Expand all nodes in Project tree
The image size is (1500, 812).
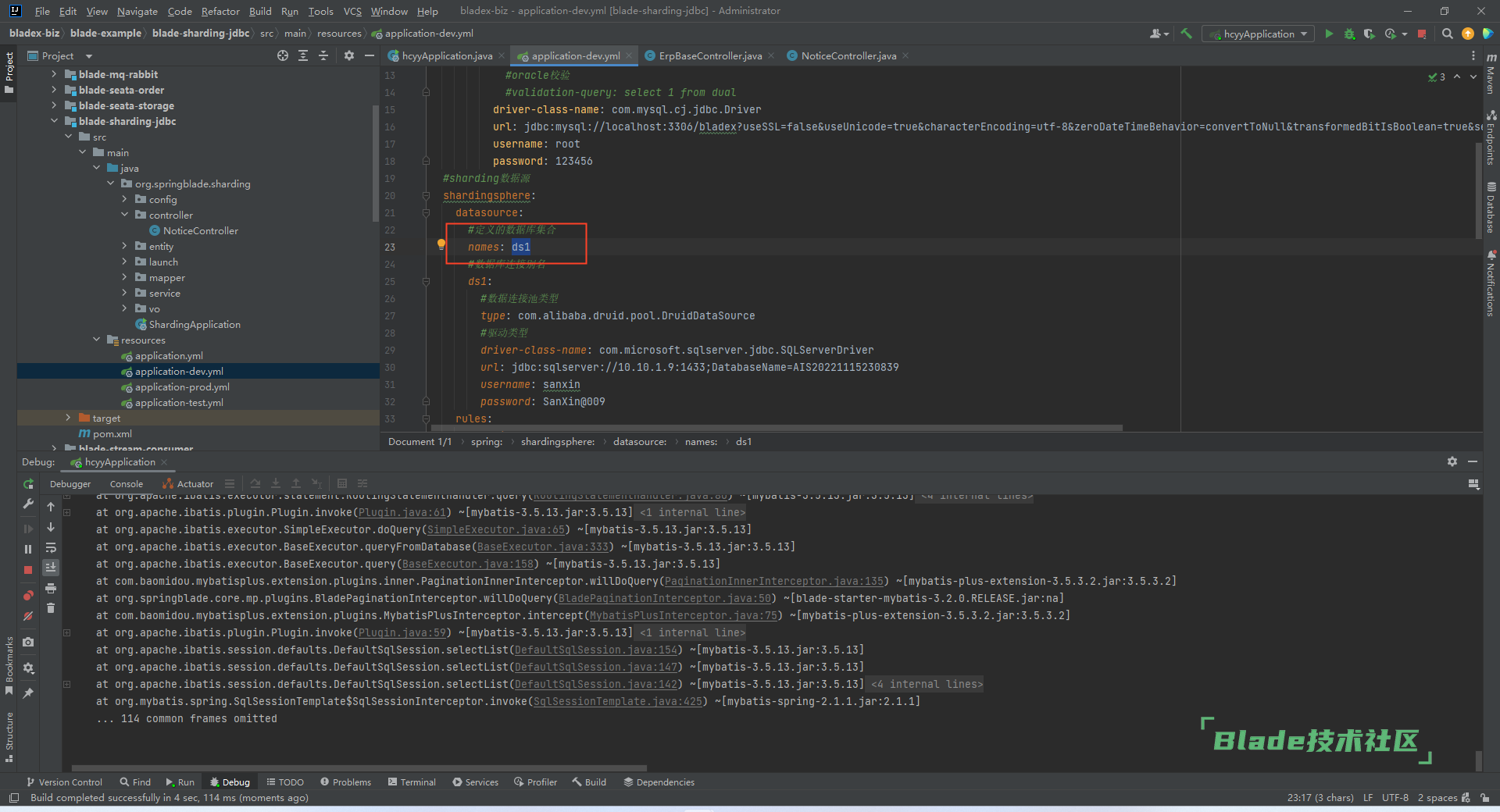[x=303, y=55]
